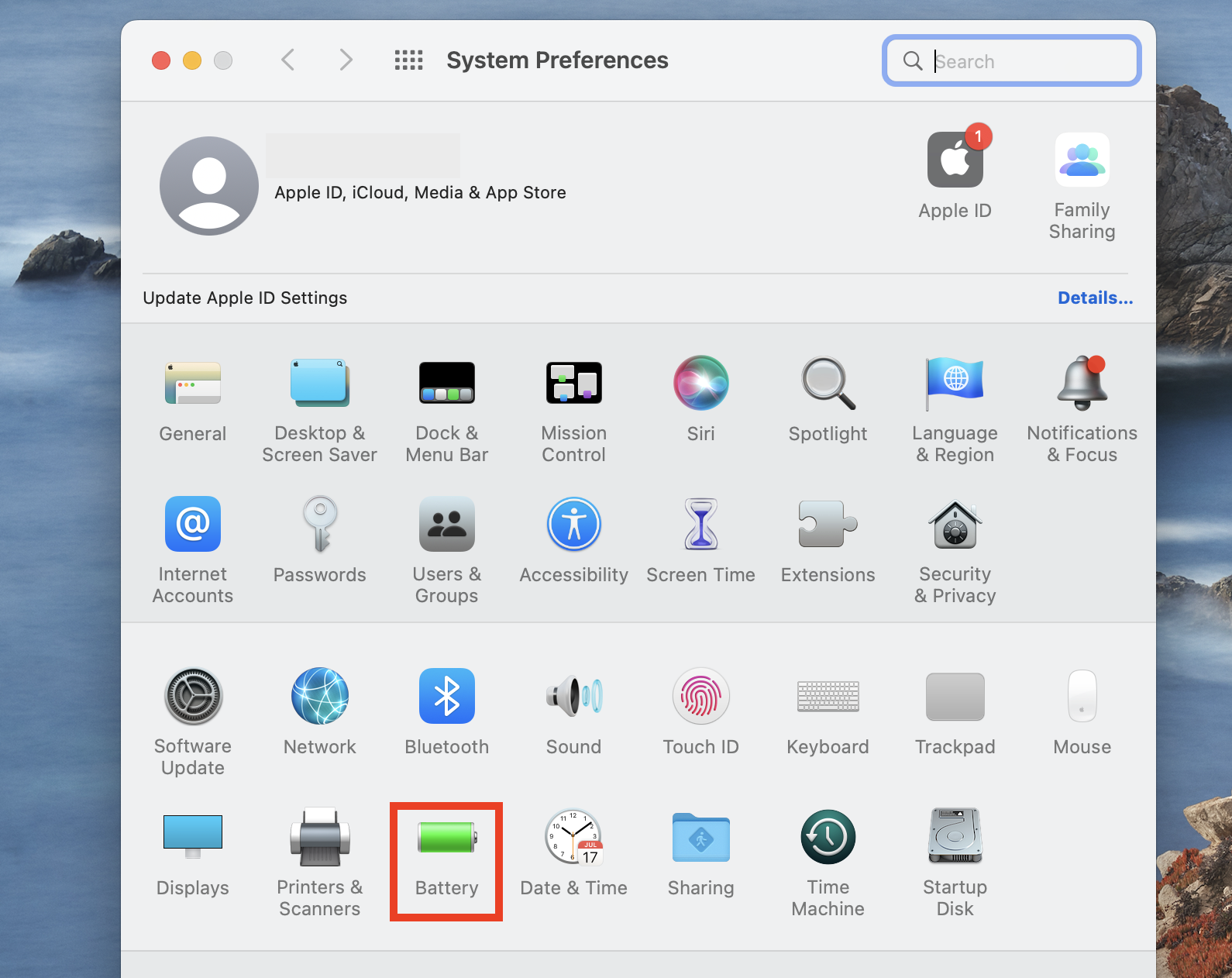
Task: Click the Details... link
Action: [1095, 298]
